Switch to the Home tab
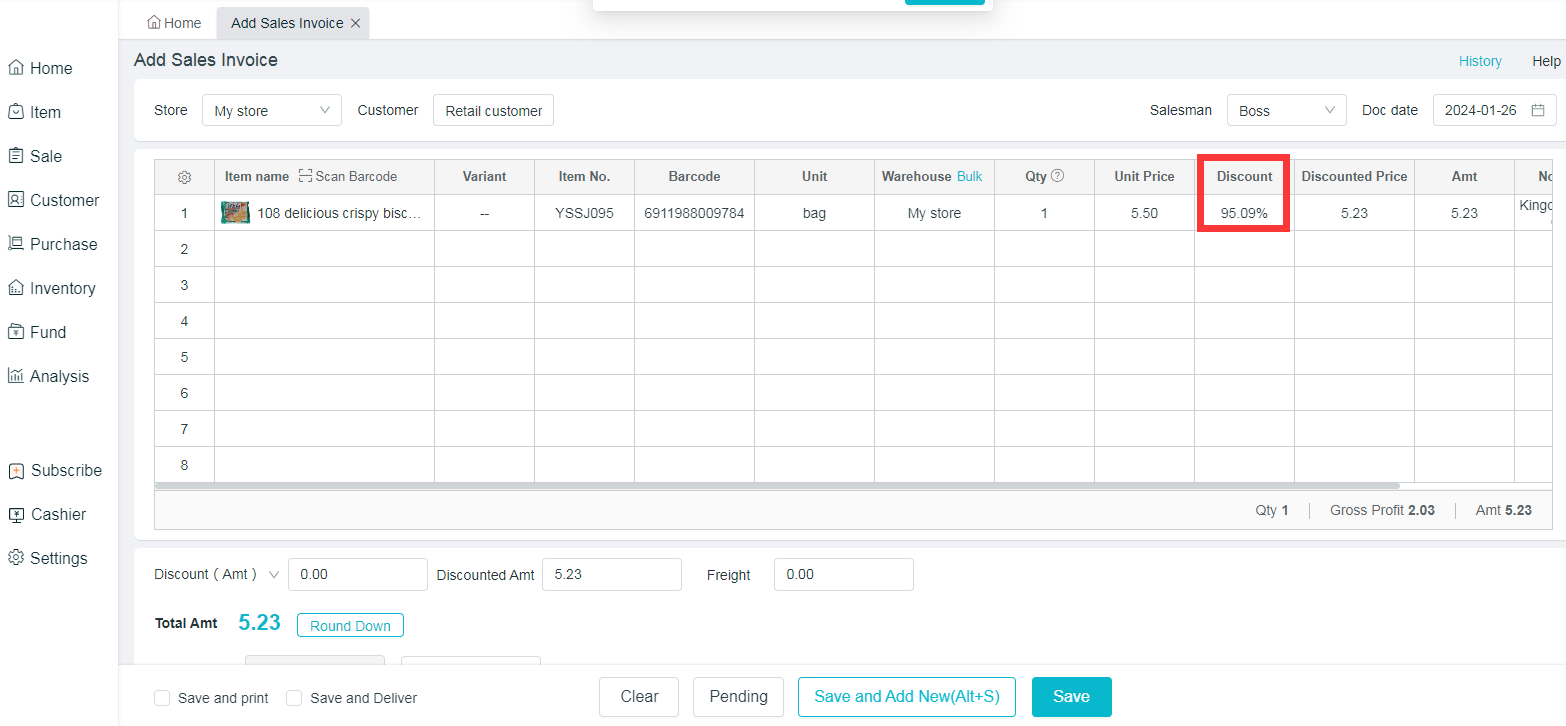This screenshot has width=1566, height=726. point(174,23)
